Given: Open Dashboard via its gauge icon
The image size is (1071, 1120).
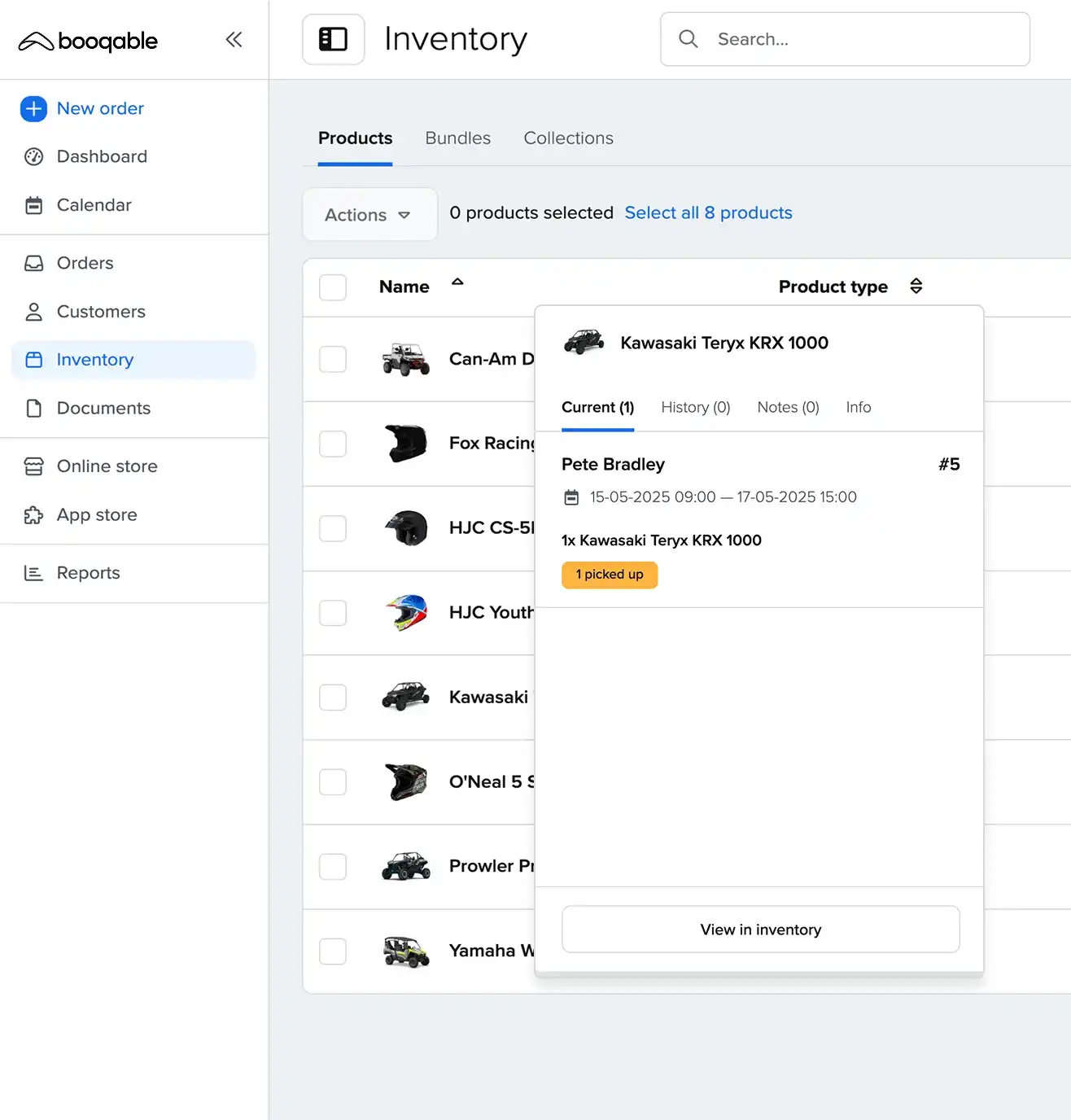Looking at the screenshot, I should (33, 156).
